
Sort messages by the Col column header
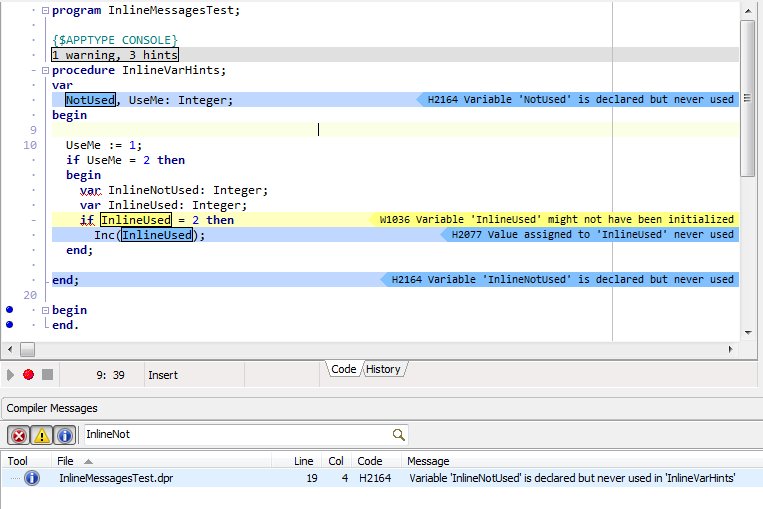pyautogui.click(x=336, y=461)
